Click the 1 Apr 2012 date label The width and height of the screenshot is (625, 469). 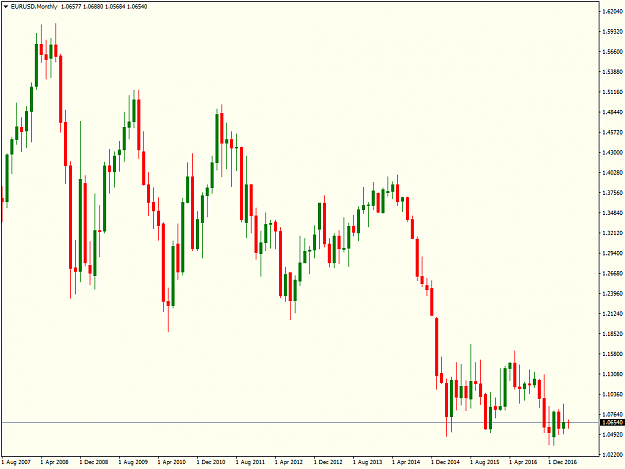(x=289, y=462)
